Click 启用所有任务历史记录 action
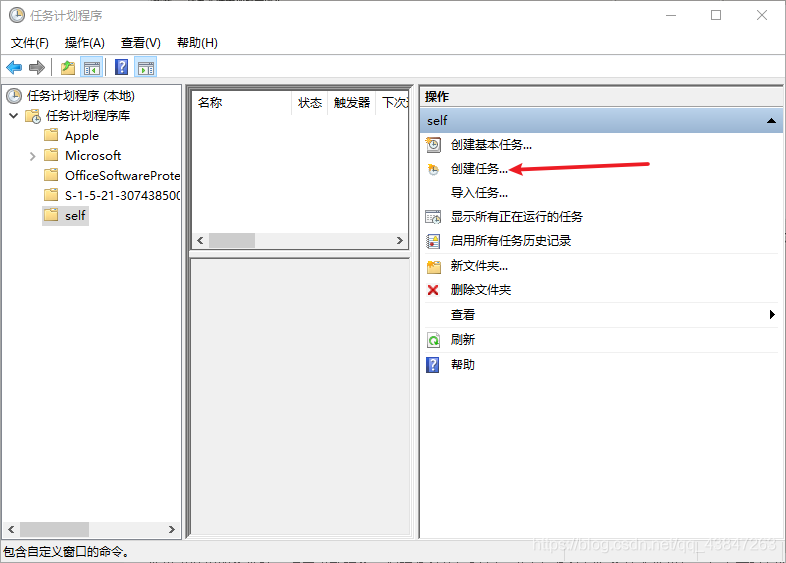 click(510, 241)
